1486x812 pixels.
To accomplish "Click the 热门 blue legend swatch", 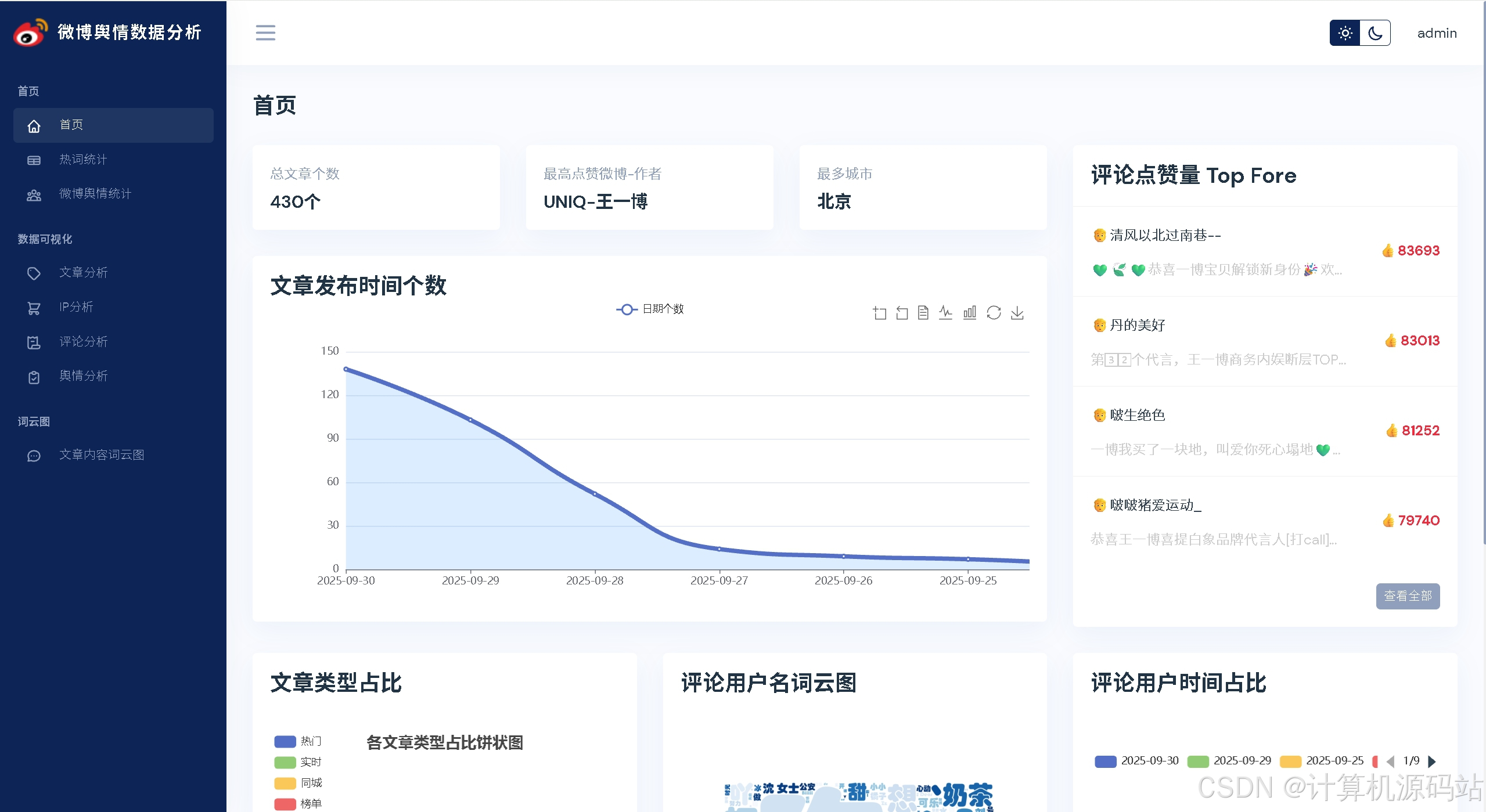I will pos(285,741).
